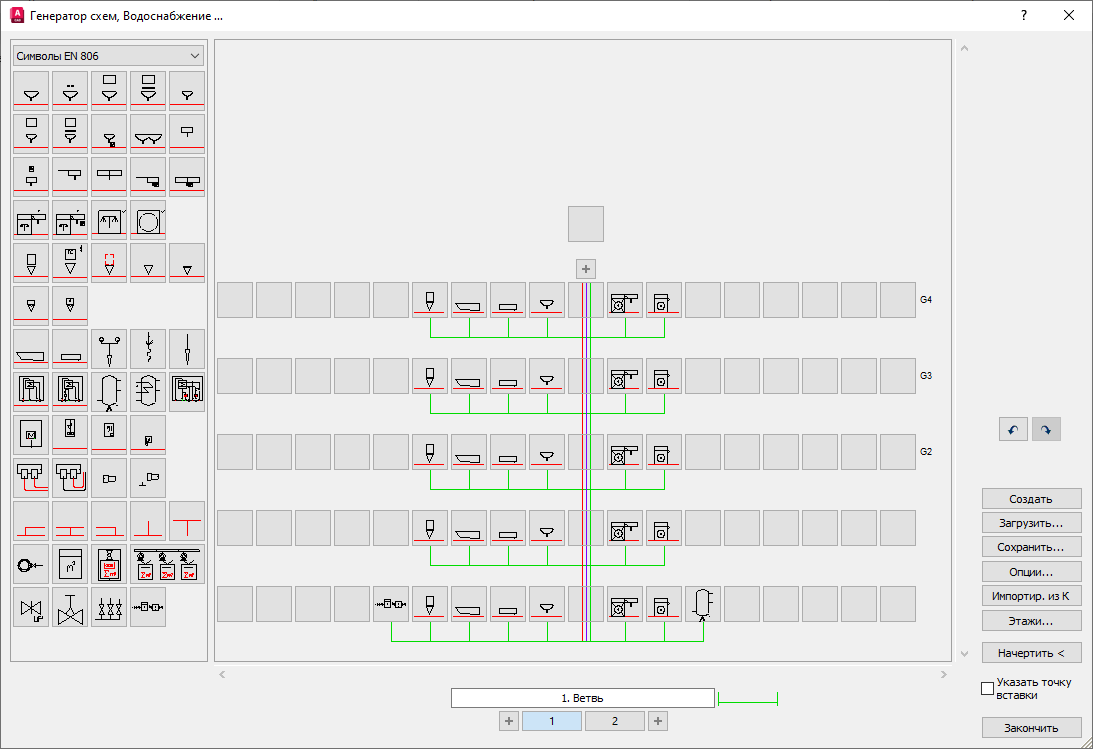The image size is (1093, 749).
Task: Add a branch with plus left of tab 1
Action: click(x=509, y=721)
